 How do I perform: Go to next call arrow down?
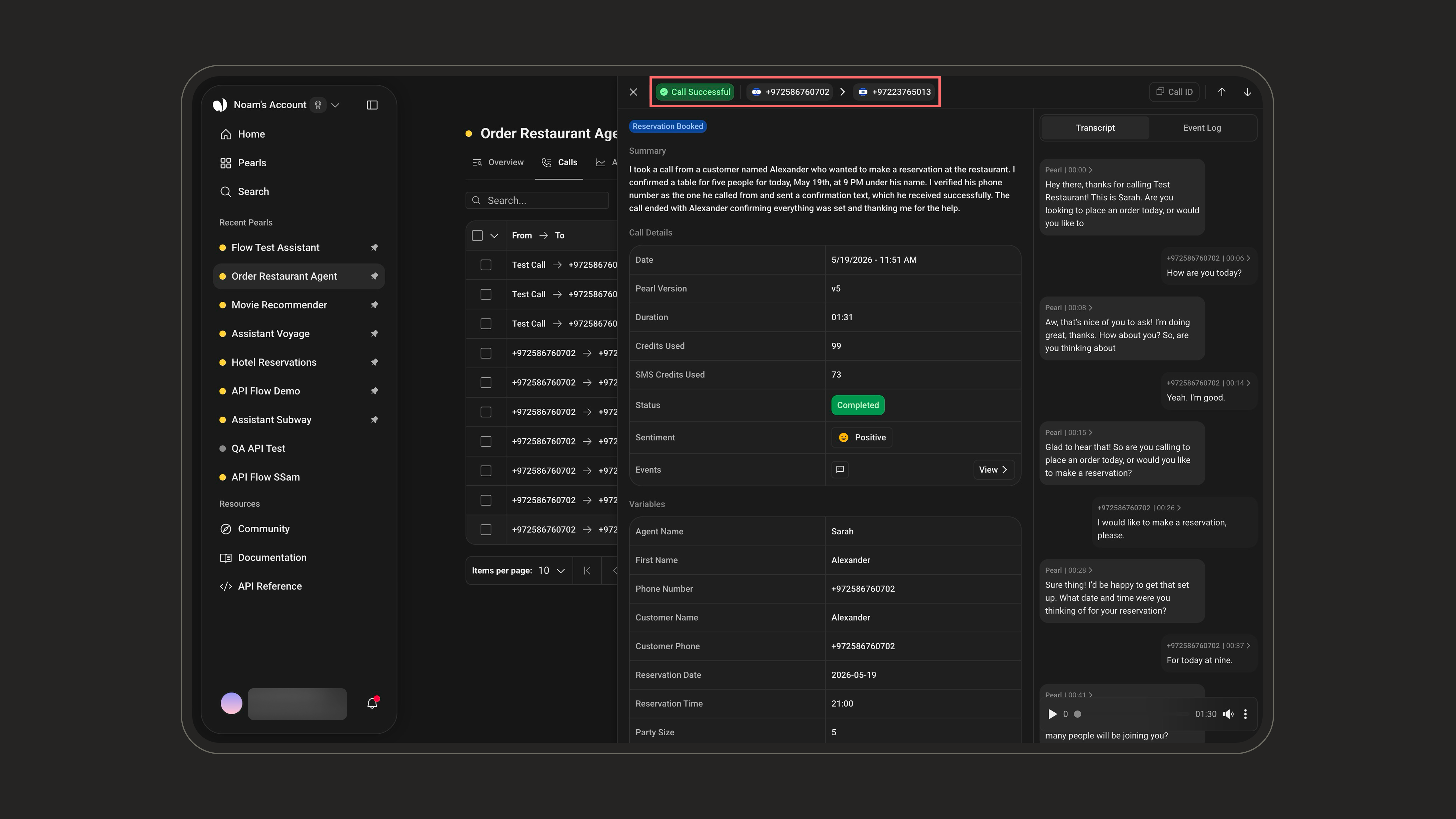[1248, 92]
